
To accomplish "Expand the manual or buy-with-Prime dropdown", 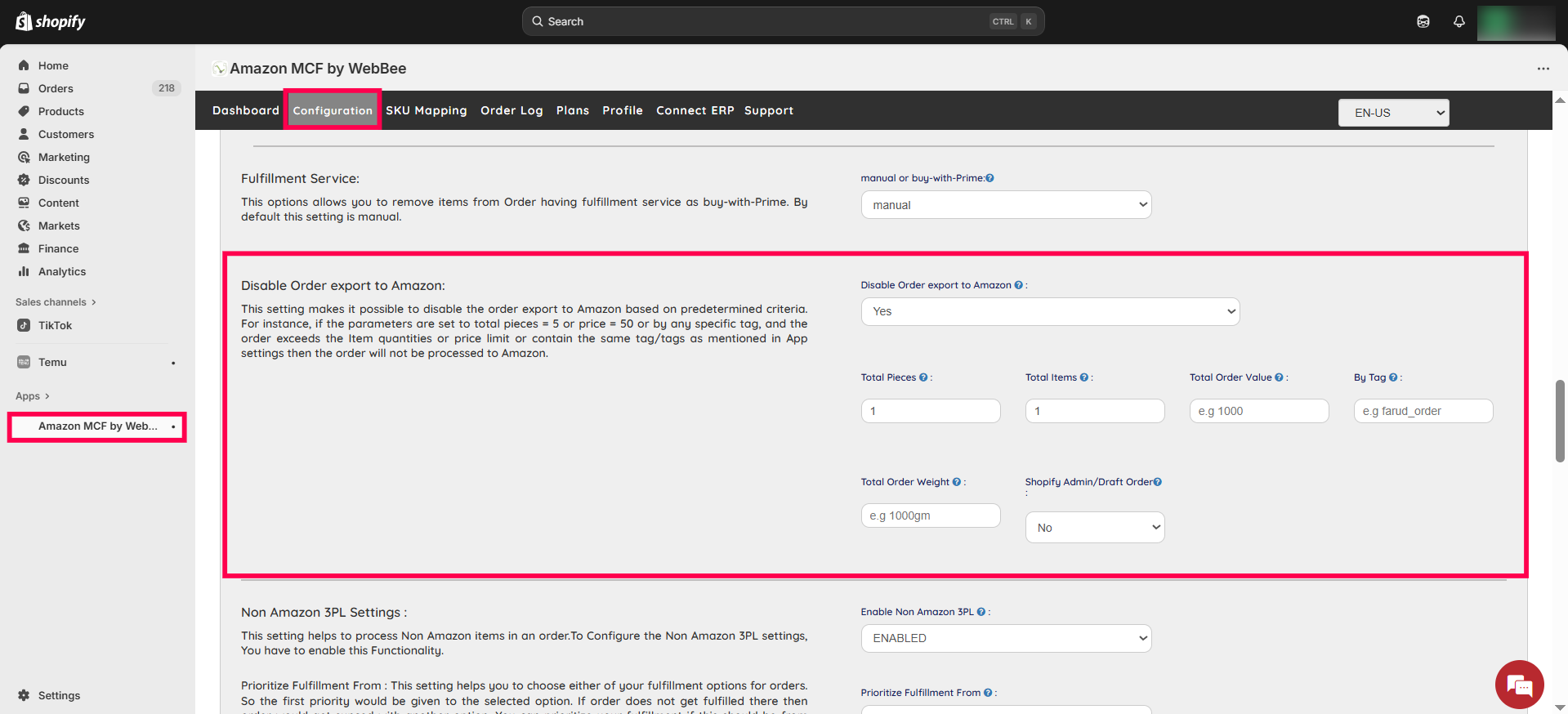I will [1006, 205].
